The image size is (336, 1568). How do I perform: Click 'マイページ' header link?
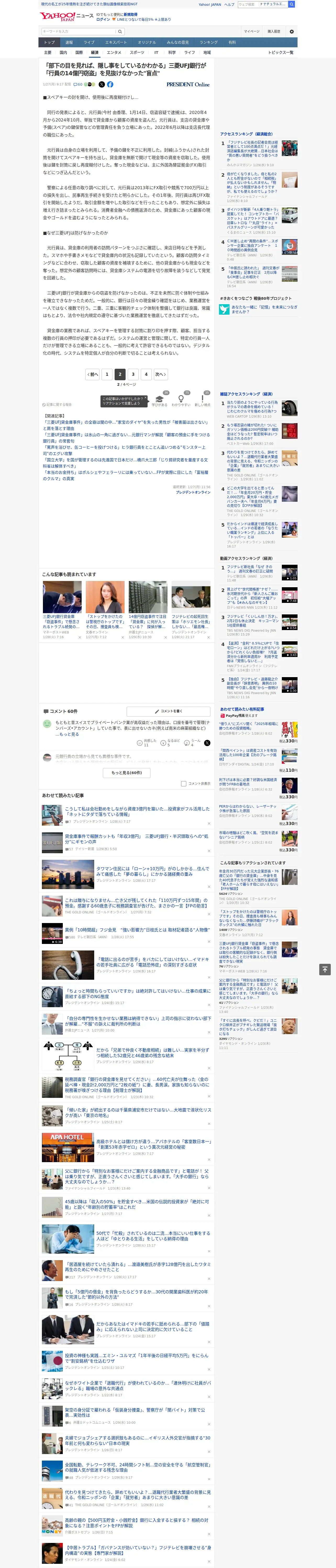tap(252, 31)
